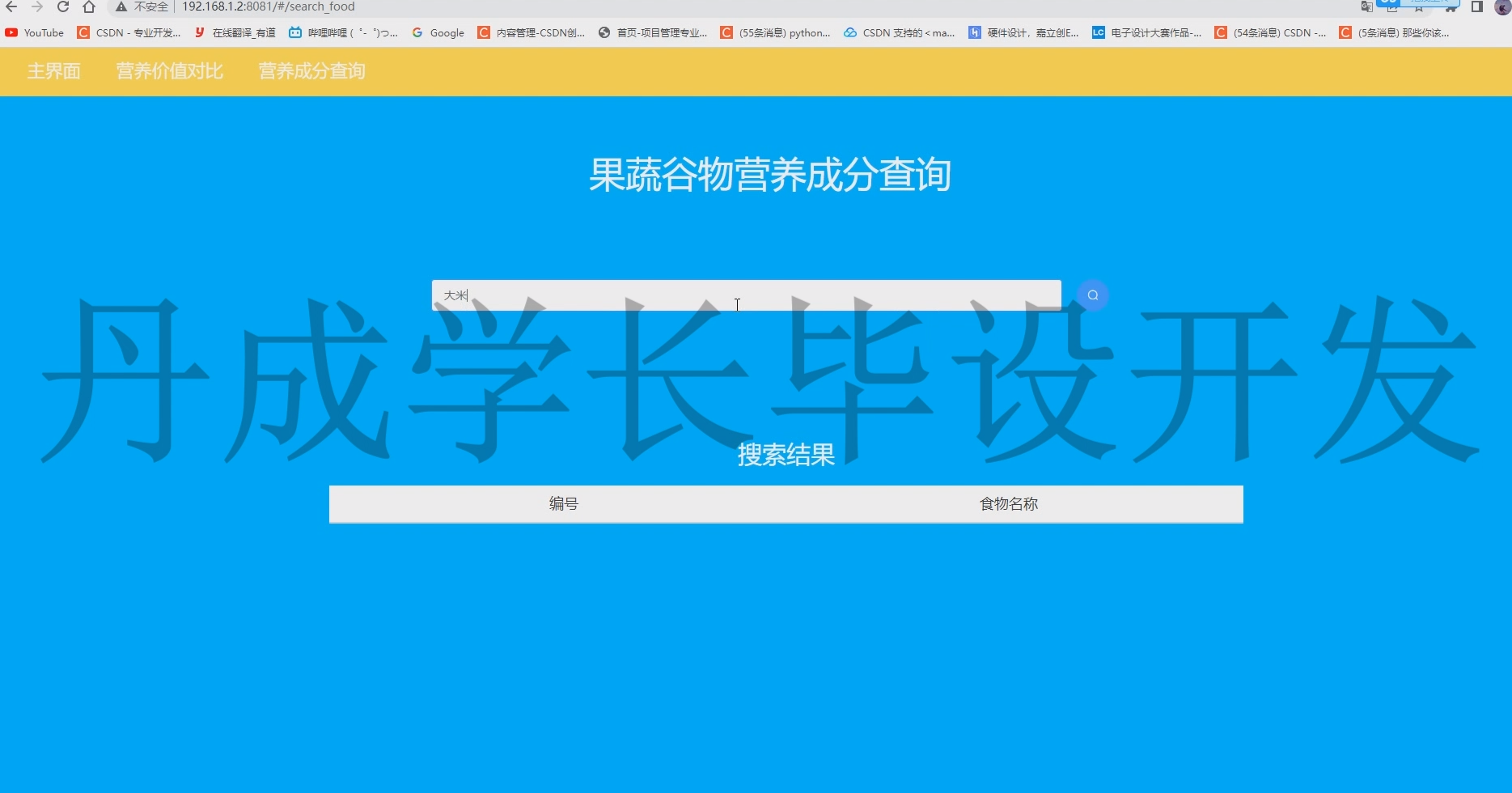The image size is (1512, 793).
Task: Open the browser home page icon
Action: pyautogui.click(x=88, y=7)
